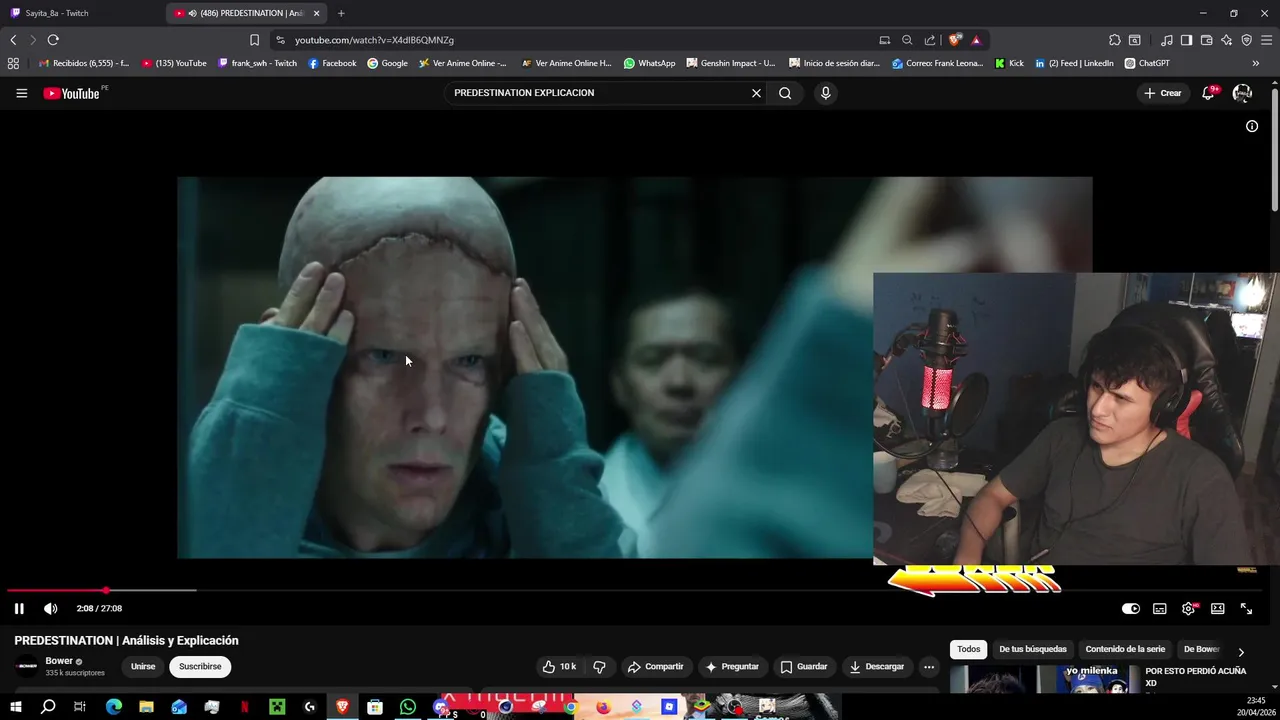This screenshot has height=720, width=1280.
Task: Save video with Guardar button
Action: click(x=804, y=666)
